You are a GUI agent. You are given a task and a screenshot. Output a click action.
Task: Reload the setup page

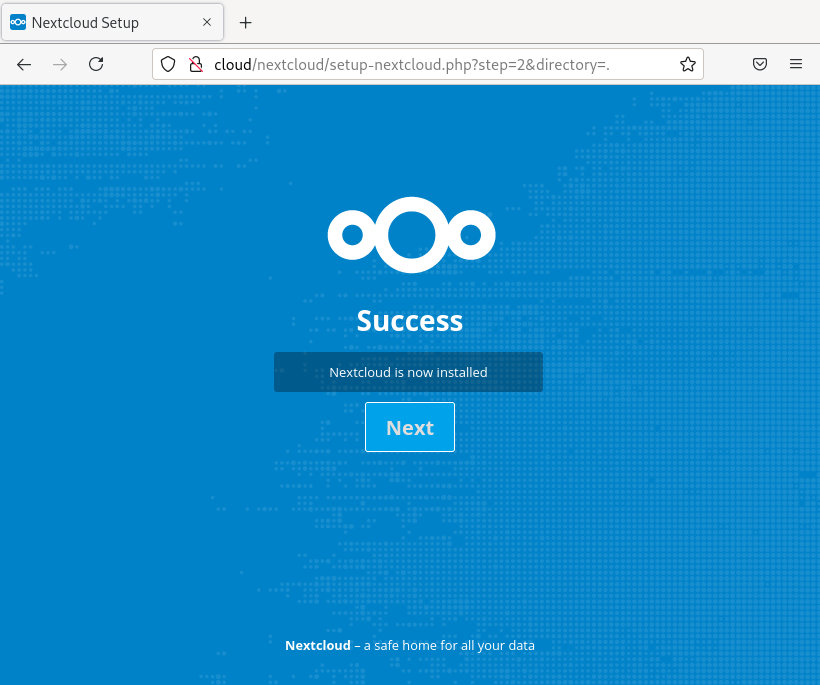click(x=96, y=64)
